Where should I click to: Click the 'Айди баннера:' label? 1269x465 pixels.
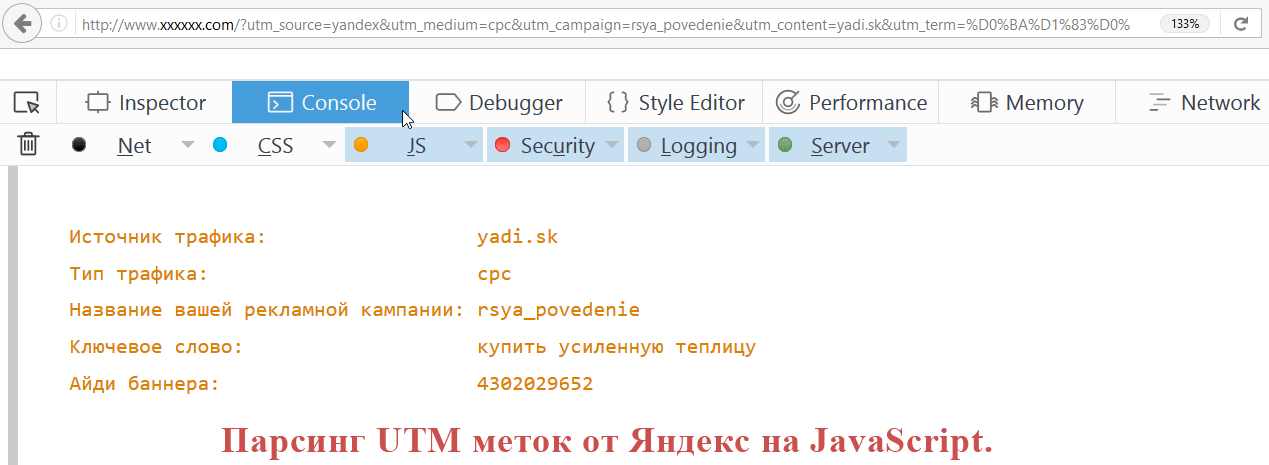[145, 383]
